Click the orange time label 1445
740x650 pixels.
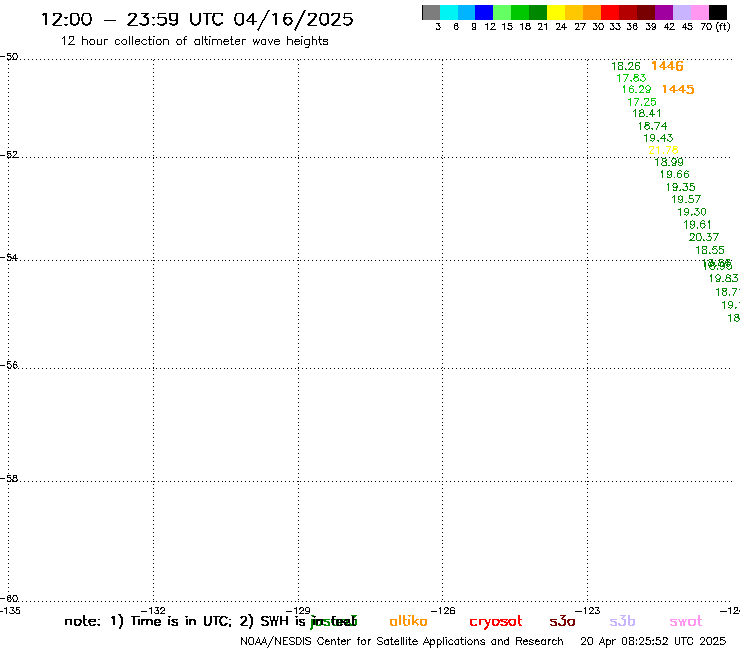click(x=678, y=89)
